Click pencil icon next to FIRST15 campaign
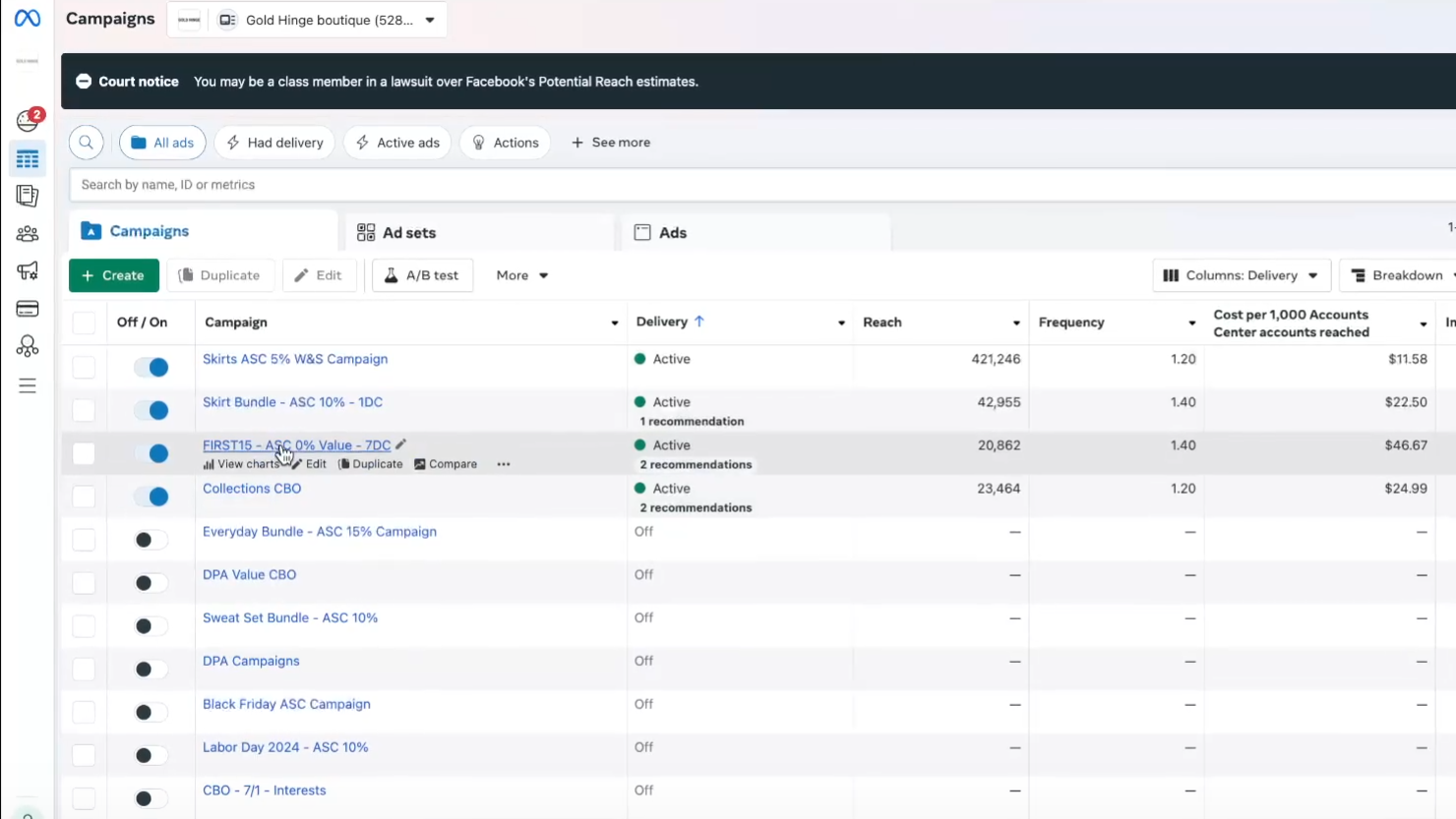This screenshot has height=819, width=1456. click(401, 444)
